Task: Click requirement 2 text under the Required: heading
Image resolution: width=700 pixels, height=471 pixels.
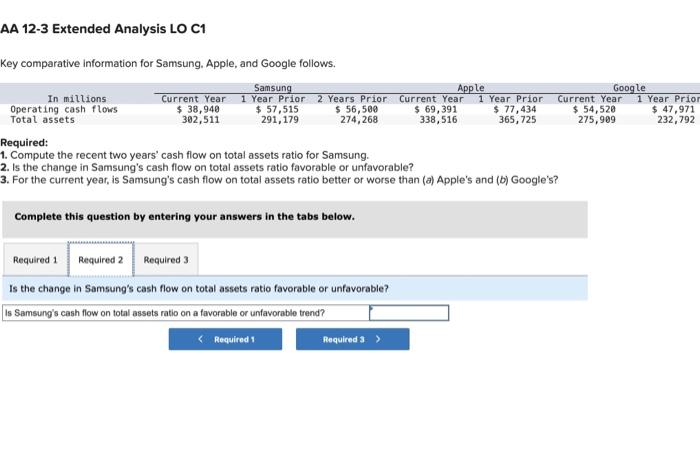Action: (207, 167)
